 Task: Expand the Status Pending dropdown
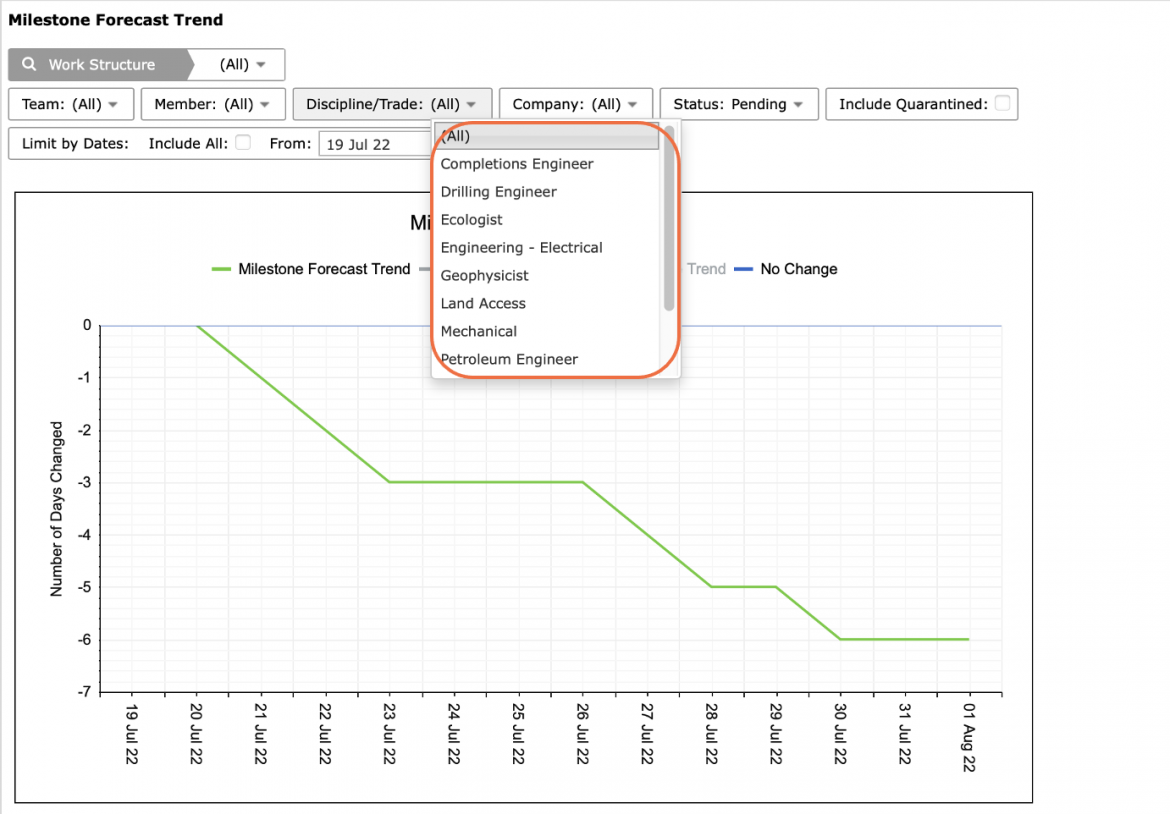739,104
